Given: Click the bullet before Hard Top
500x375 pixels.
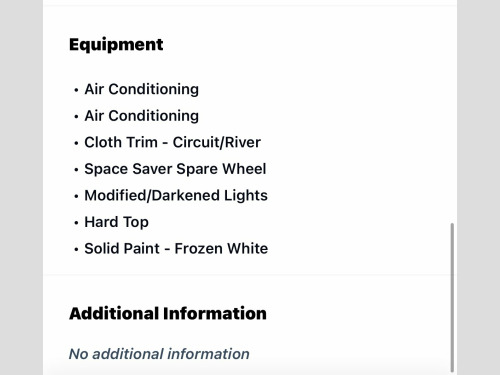Looking at the screenshot, I should click(x=76, y=223).
